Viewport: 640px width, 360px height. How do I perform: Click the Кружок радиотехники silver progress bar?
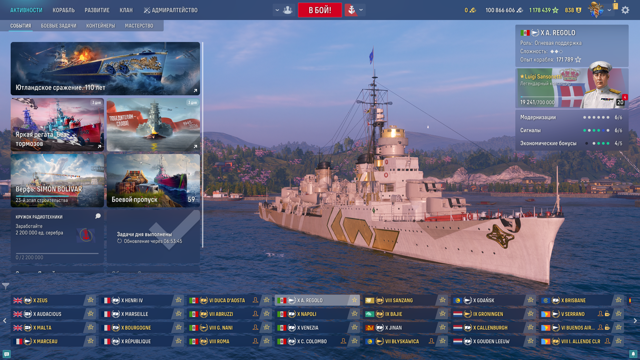(57, 253)
